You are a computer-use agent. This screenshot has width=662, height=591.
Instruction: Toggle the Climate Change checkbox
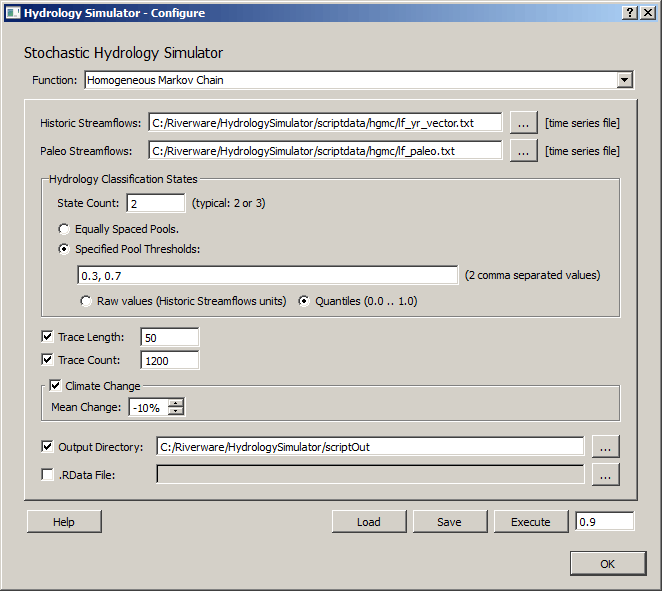[x=55, y=385]
